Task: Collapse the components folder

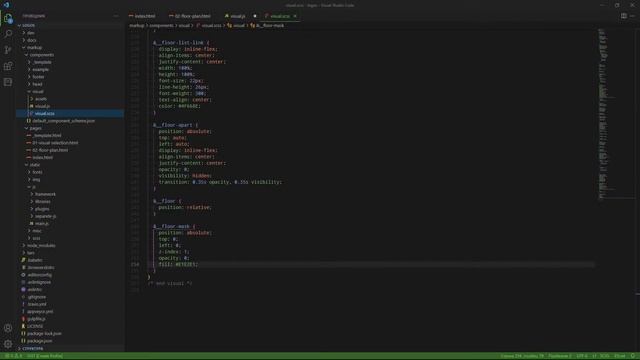Action: click(x=42, y=55)
